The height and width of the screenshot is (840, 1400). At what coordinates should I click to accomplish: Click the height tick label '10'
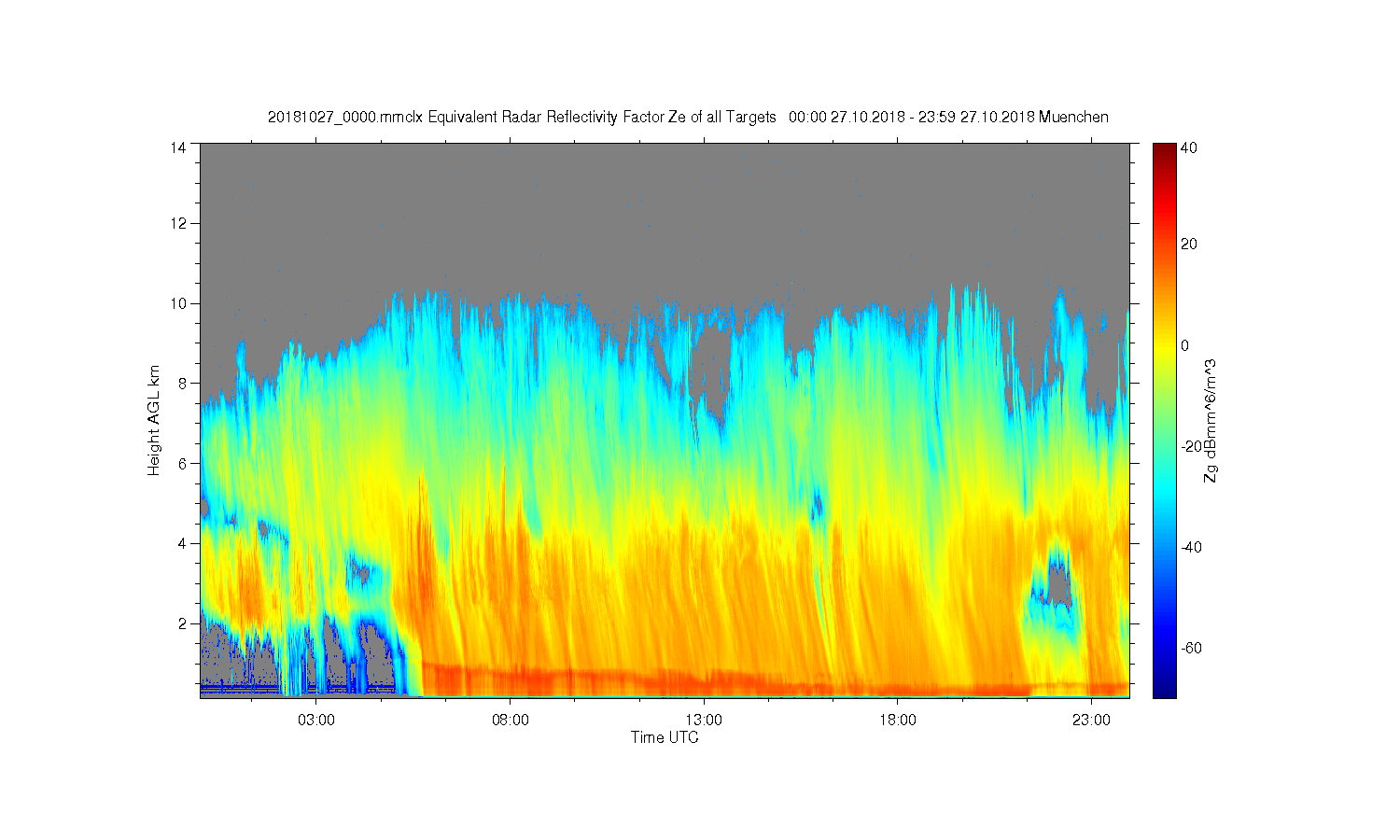coord(177,303)
